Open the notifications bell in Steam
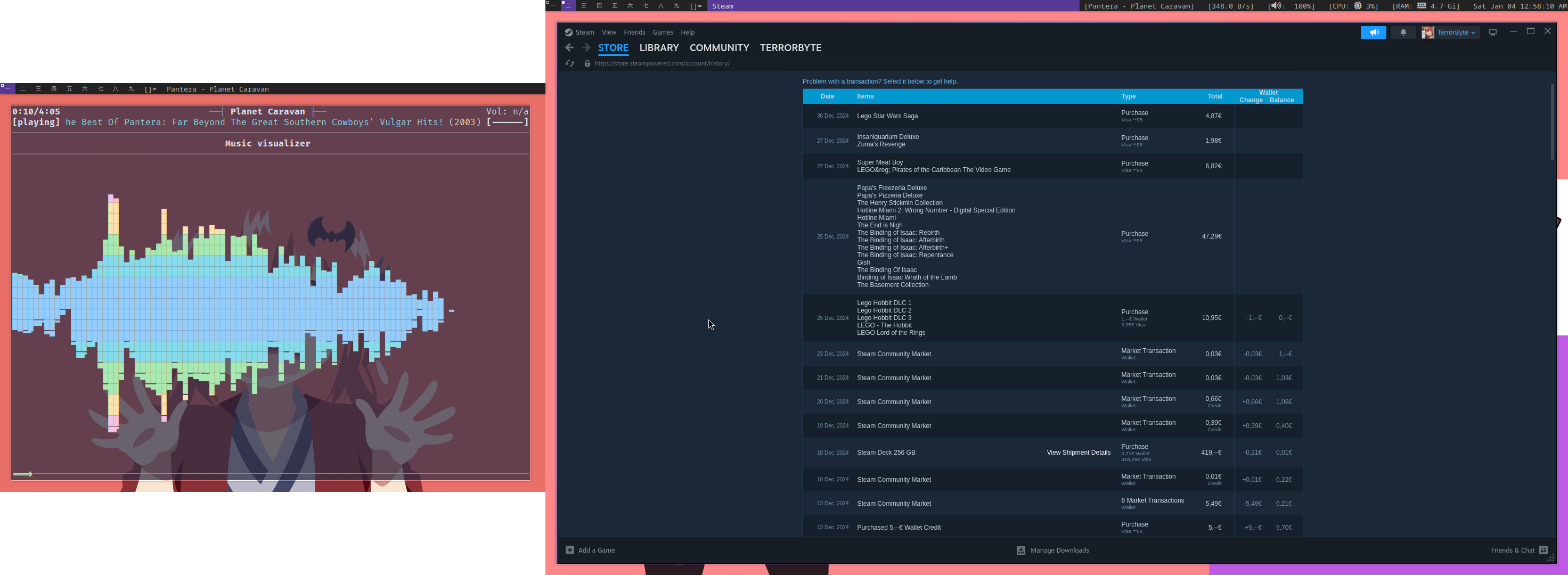 click(1403, 32)
